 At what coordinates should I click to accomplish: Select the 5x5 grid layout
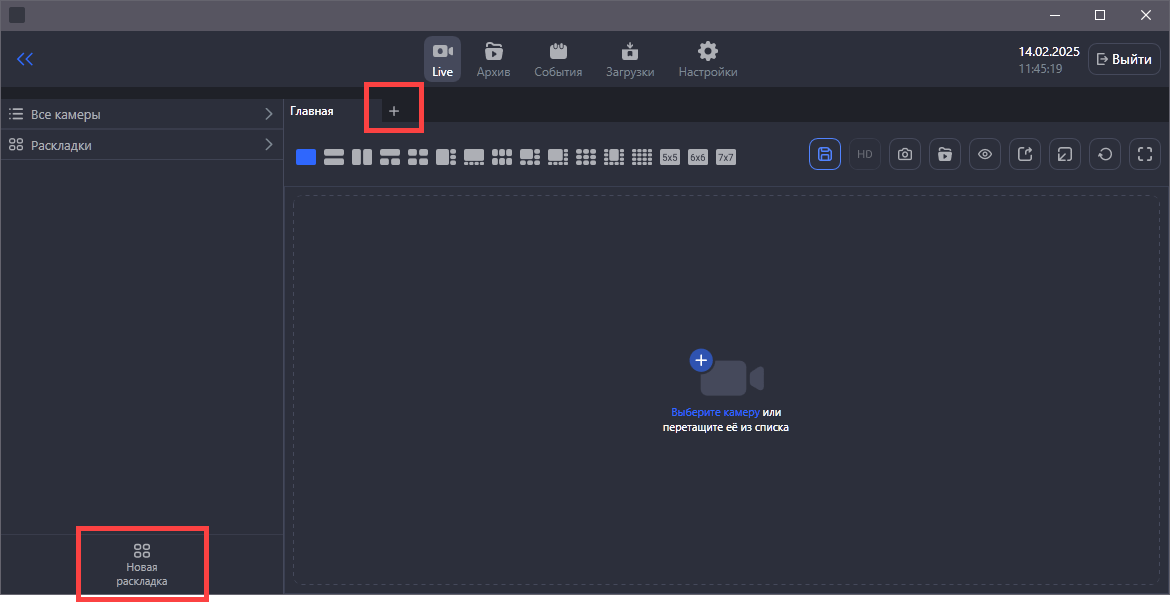670,157
